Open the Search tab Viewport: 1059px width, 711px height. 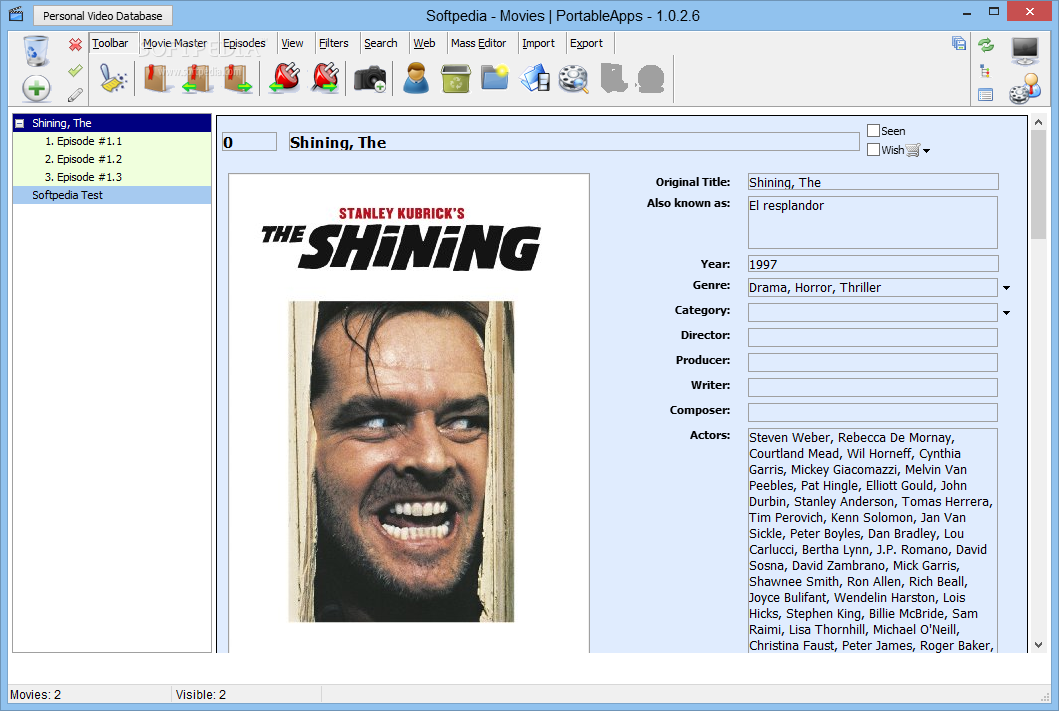click(x=381, y=43)
